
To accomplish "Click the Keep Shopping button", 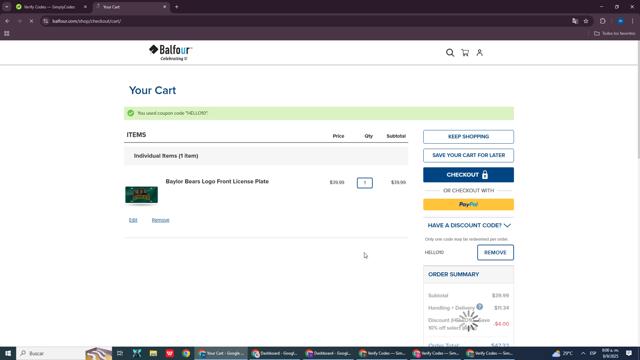I will (468, 137).
